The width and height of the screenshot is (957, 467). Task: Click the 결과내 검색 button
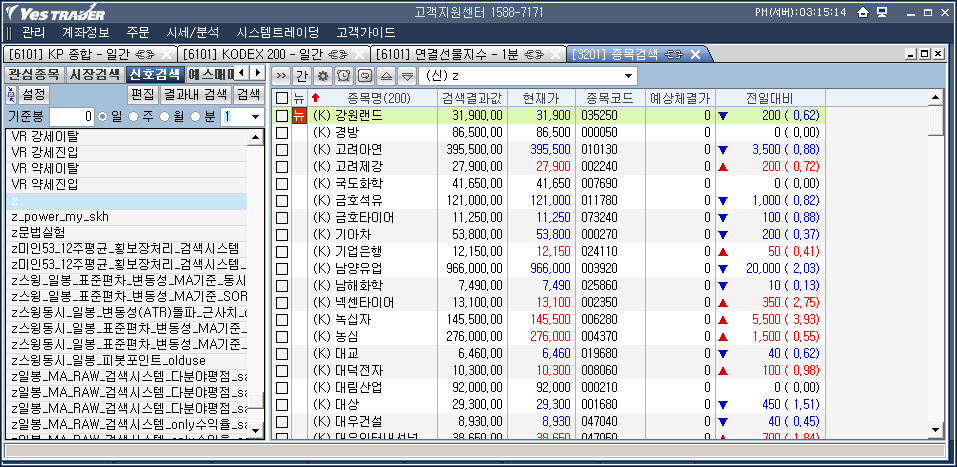pyautogui.click(x=195, y=95)
